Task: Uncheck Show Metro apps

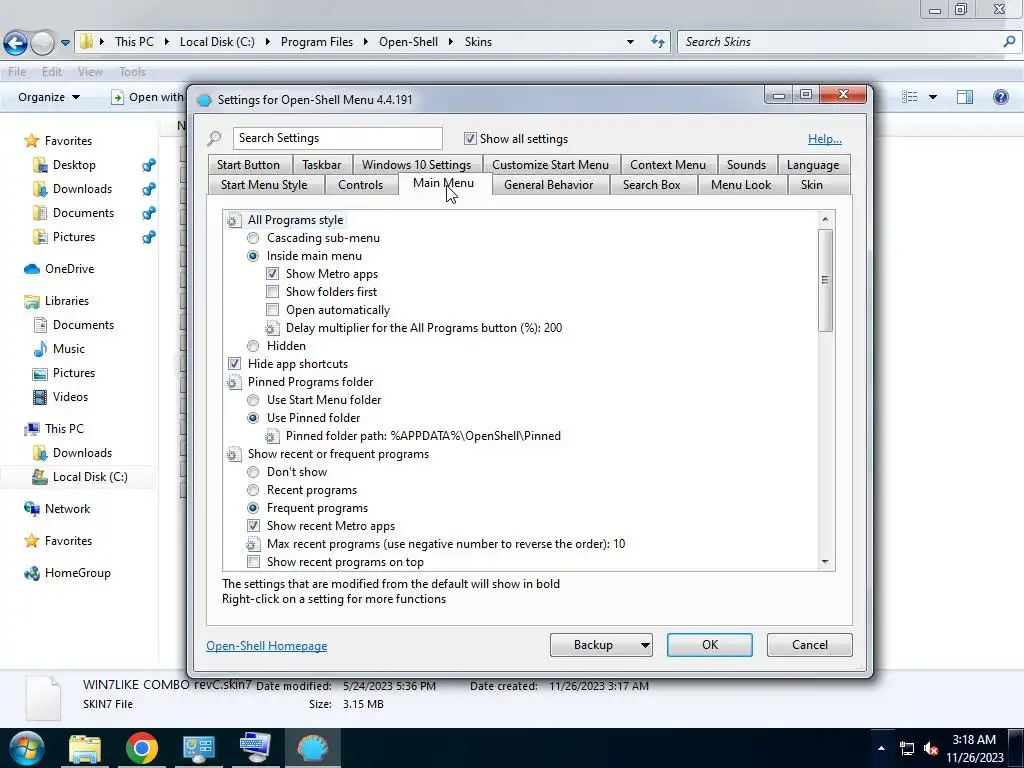Action: pos(272,274)
